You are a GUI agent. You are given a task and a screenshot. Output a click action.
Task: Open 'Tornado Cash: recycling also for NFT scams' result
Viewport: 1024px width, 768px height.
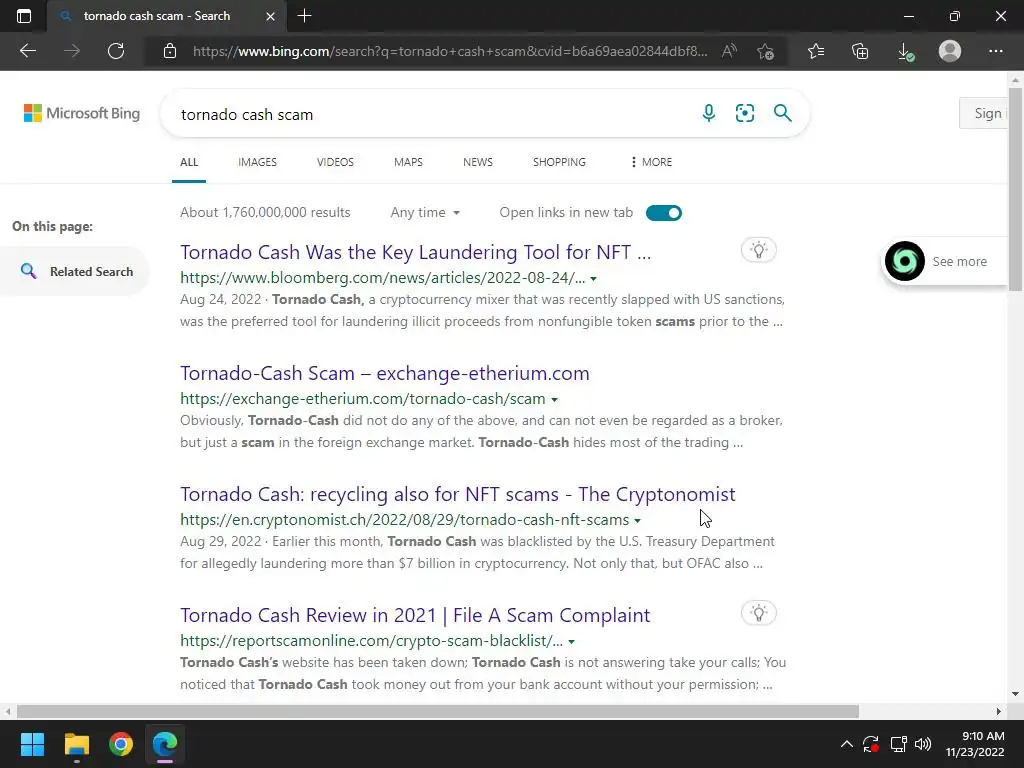click(x=458, y=494)
